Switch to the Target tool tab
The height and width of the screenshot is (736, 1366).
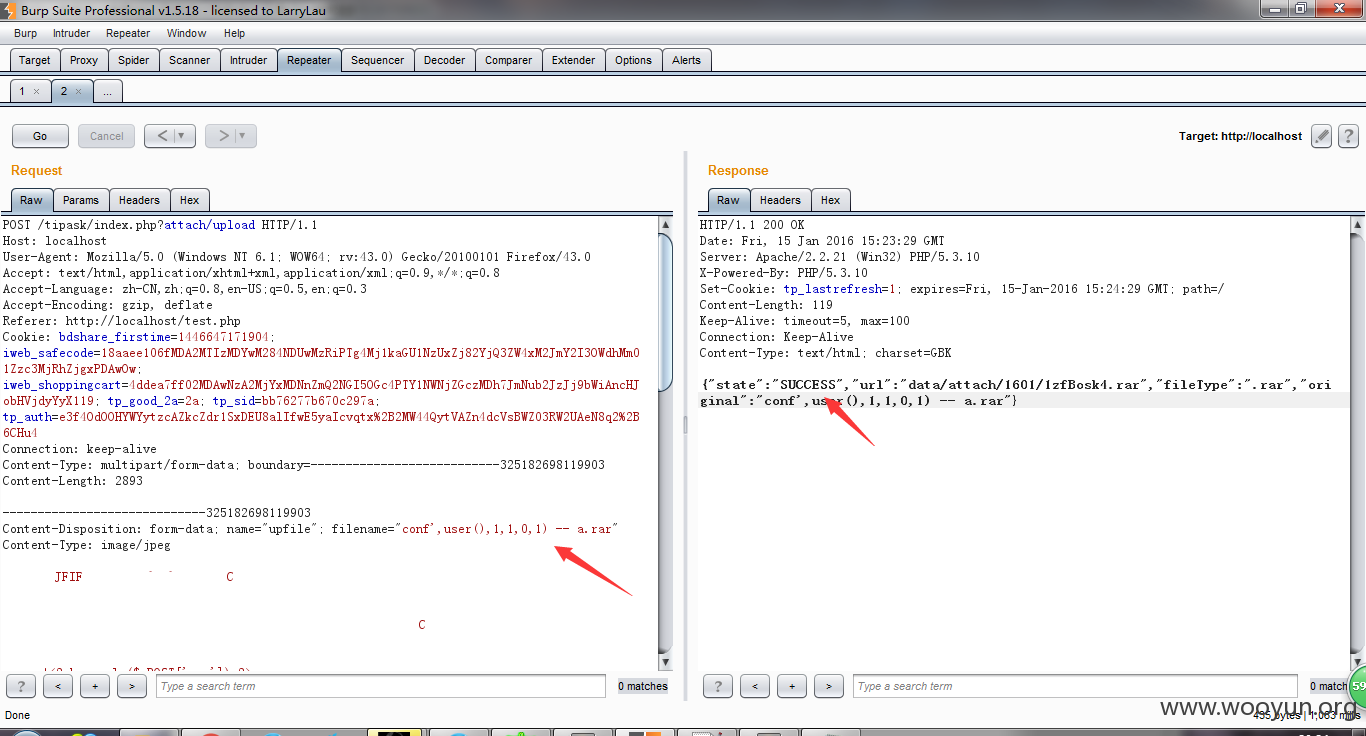(x=35, y=60)
